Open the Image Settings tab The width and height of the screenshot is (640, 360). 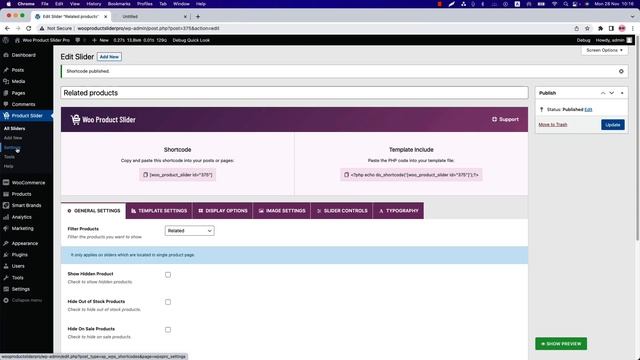[282, 211]
